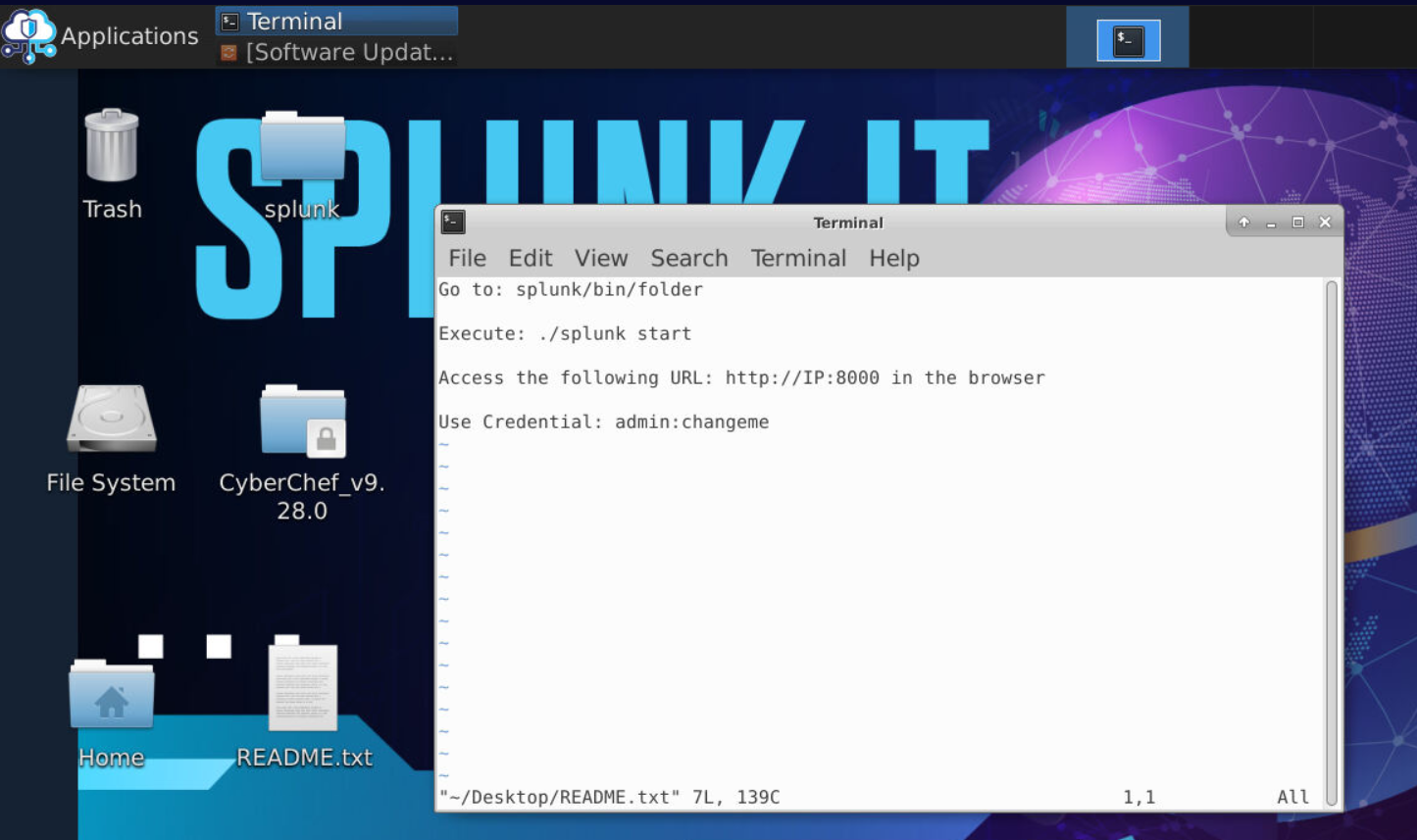The image size is (1417, 840).
Task: Select the README.txt file icon
Action: (303, 687)
